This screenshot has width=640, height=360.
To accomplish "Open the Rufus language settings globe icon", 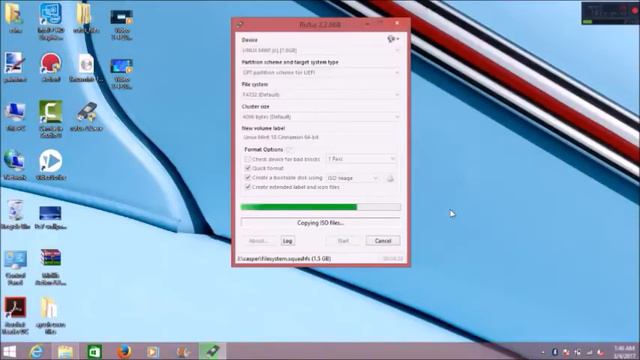I will [393, 39].
